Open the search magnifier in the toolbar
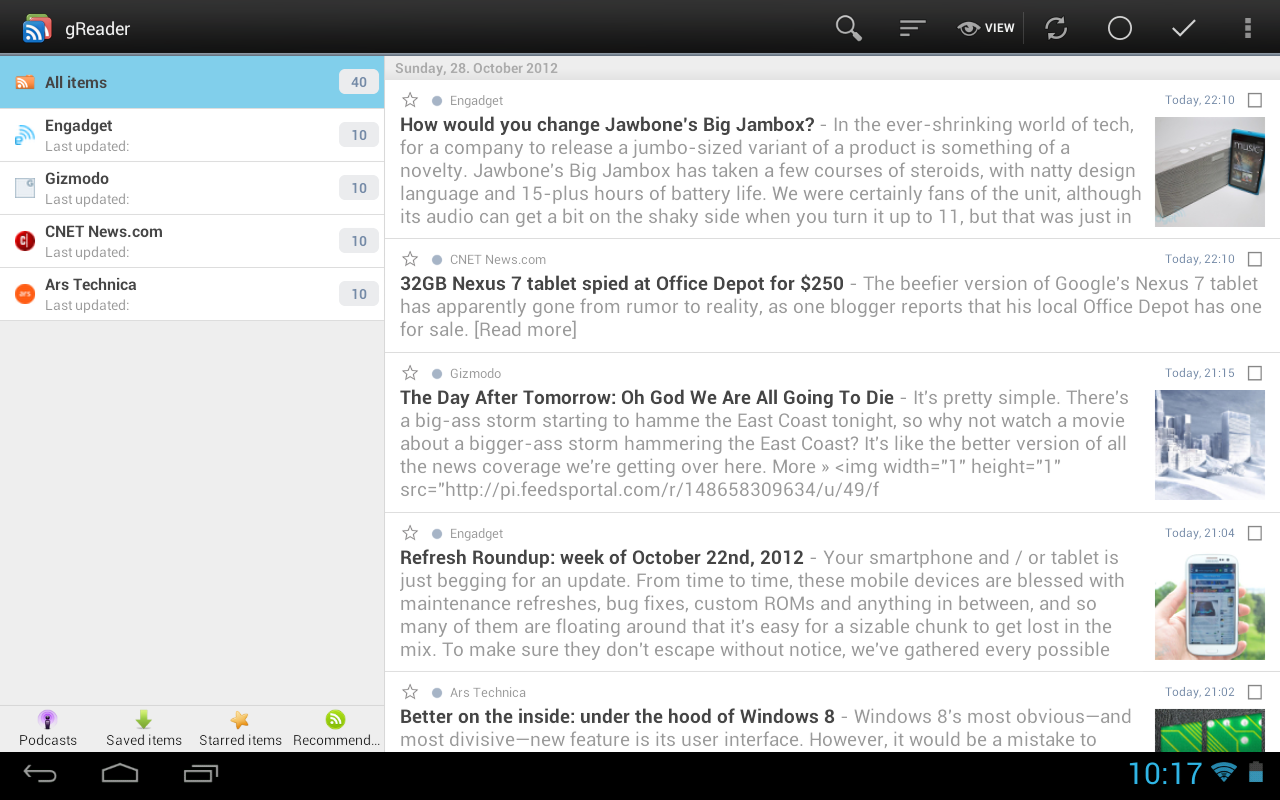1280x800 pixels. click(x=849, y=28)
